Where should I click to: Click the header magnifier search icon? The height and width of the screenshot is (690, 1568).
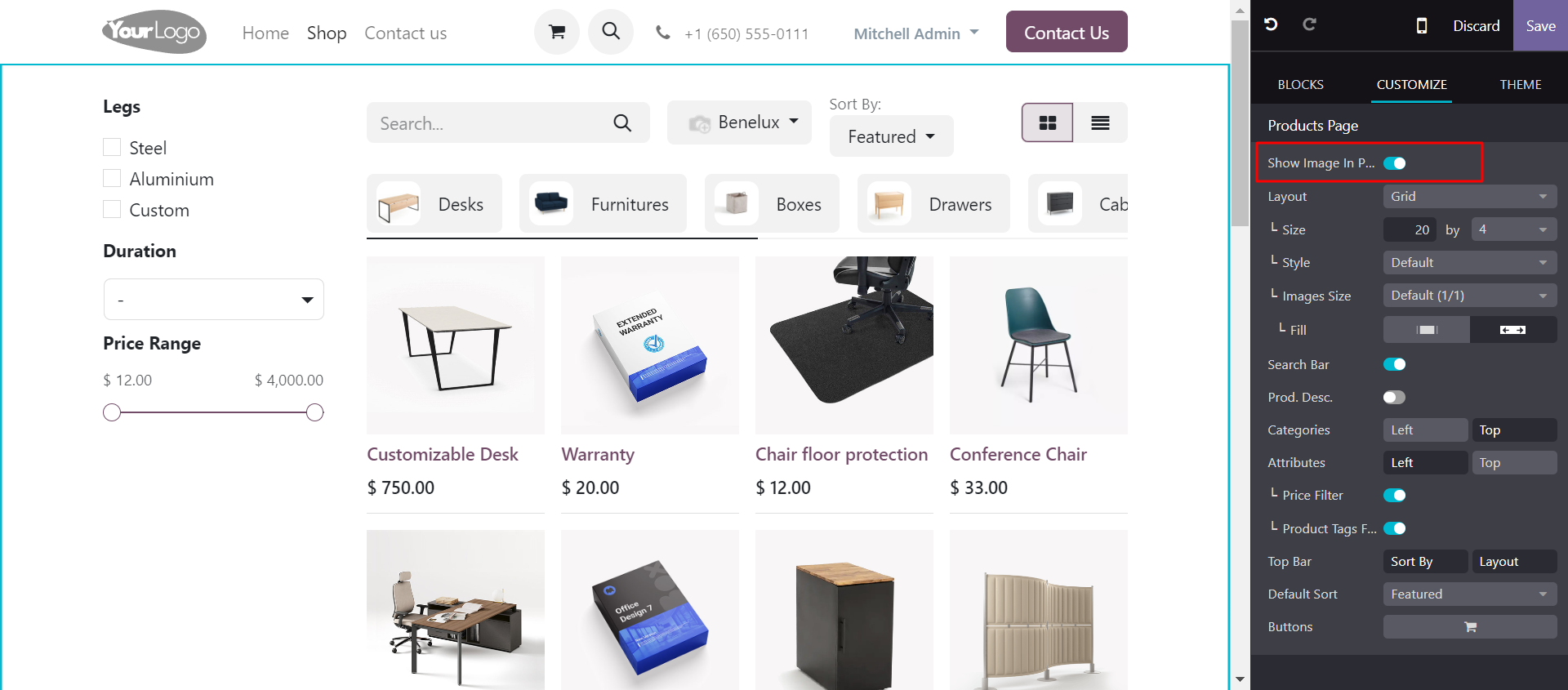pos(611,32)
